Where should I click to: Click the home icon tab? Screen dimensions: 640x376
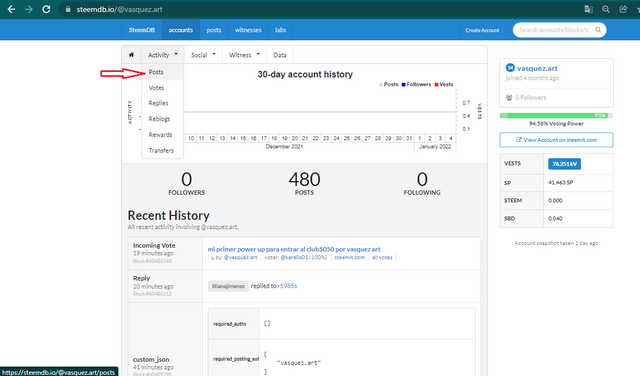click(x=131, y=55)
